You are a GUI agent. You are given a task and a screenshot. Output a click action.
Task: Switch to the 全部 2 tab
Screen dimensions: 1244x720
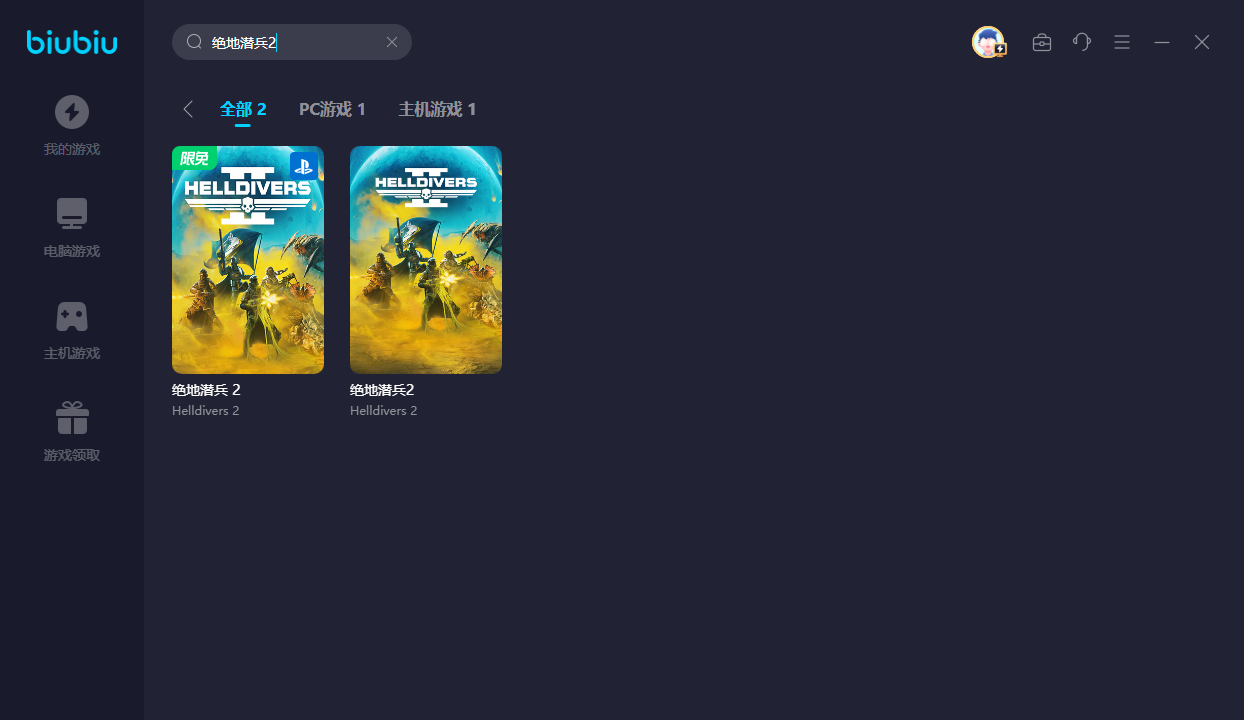(243, 109)
